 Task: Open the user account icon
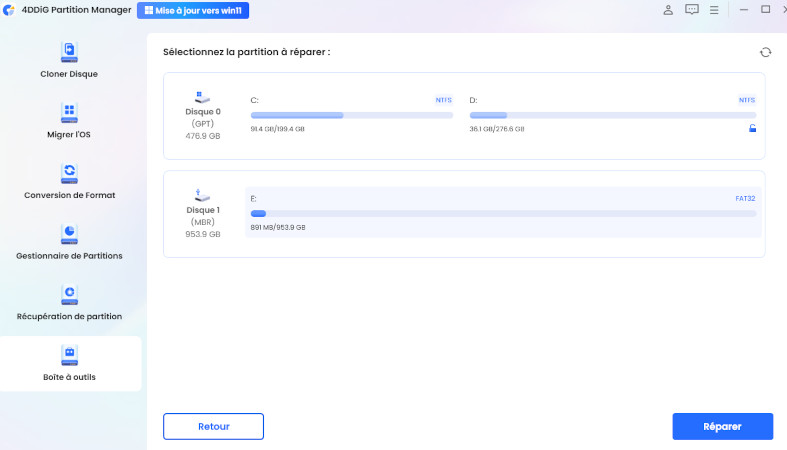(x=668, y=10)
